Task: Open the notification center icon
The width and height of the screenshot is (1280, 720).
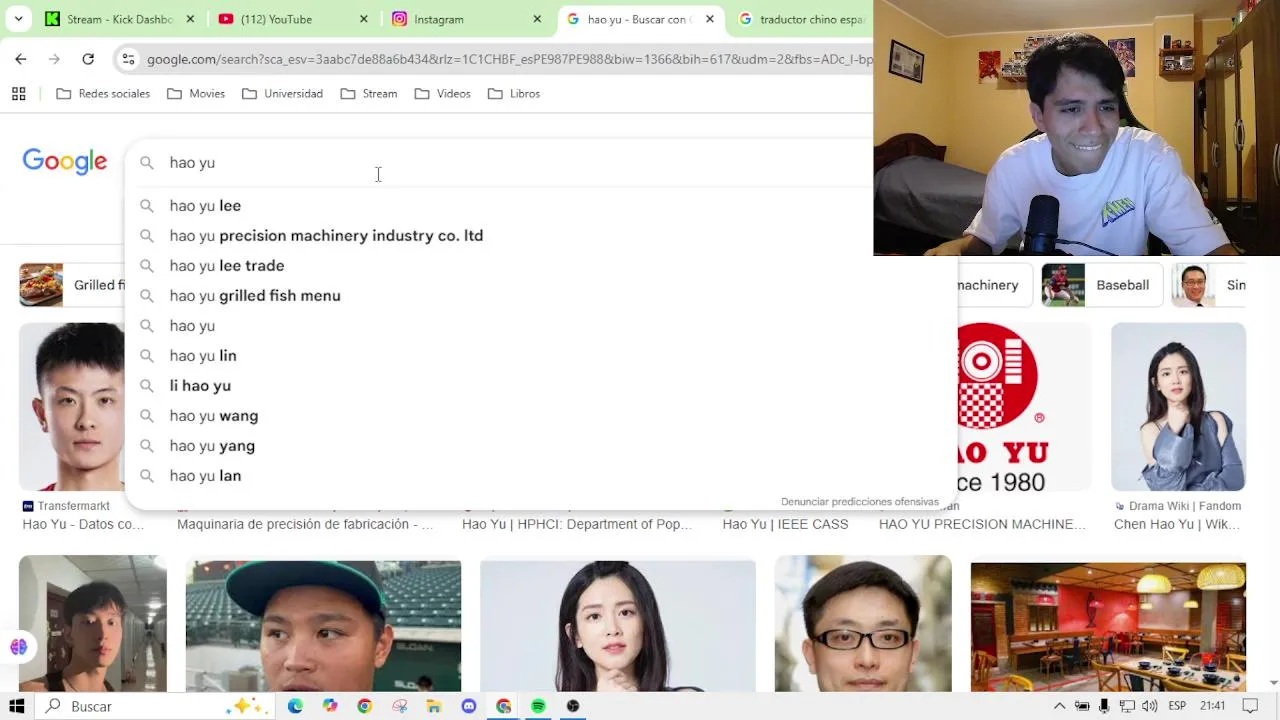Action: [1252, 706]
